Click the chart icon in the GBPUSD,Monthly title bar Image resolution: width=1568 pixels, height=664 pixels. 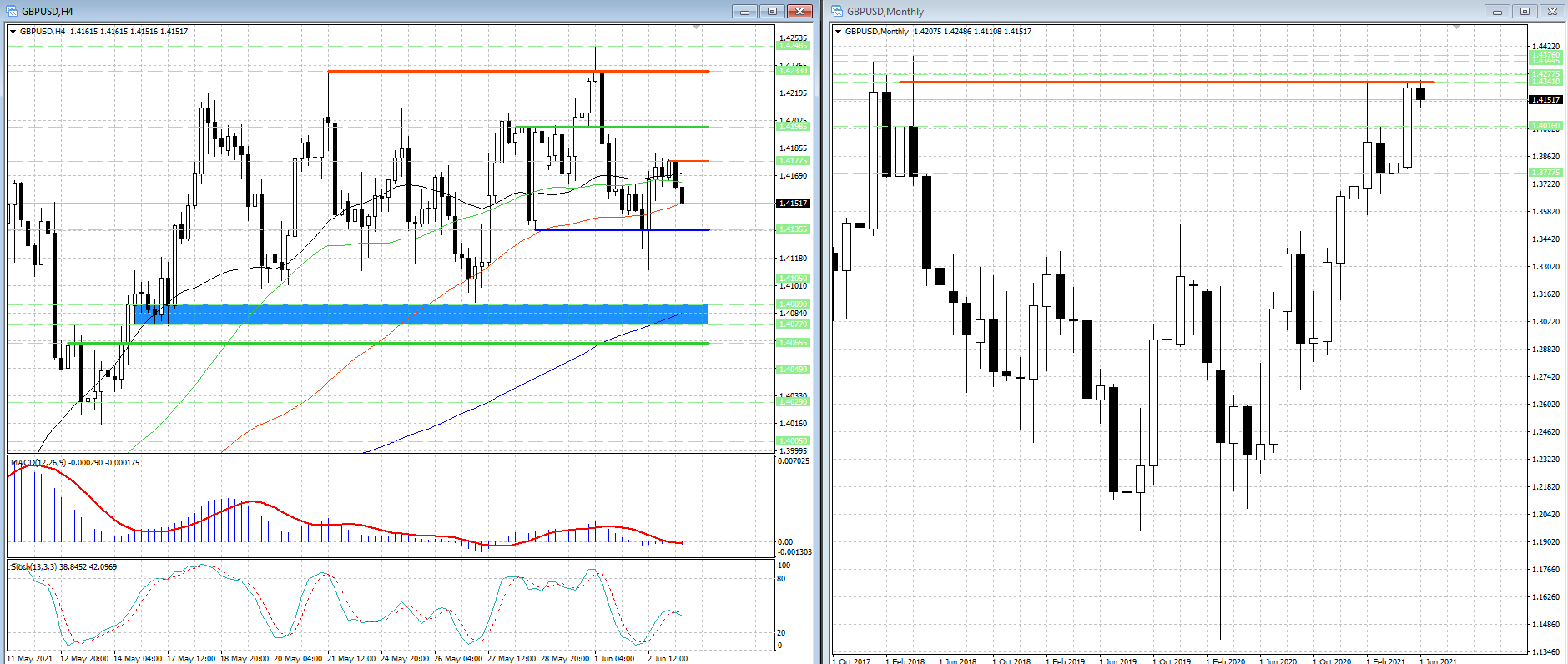coord(837,11)
